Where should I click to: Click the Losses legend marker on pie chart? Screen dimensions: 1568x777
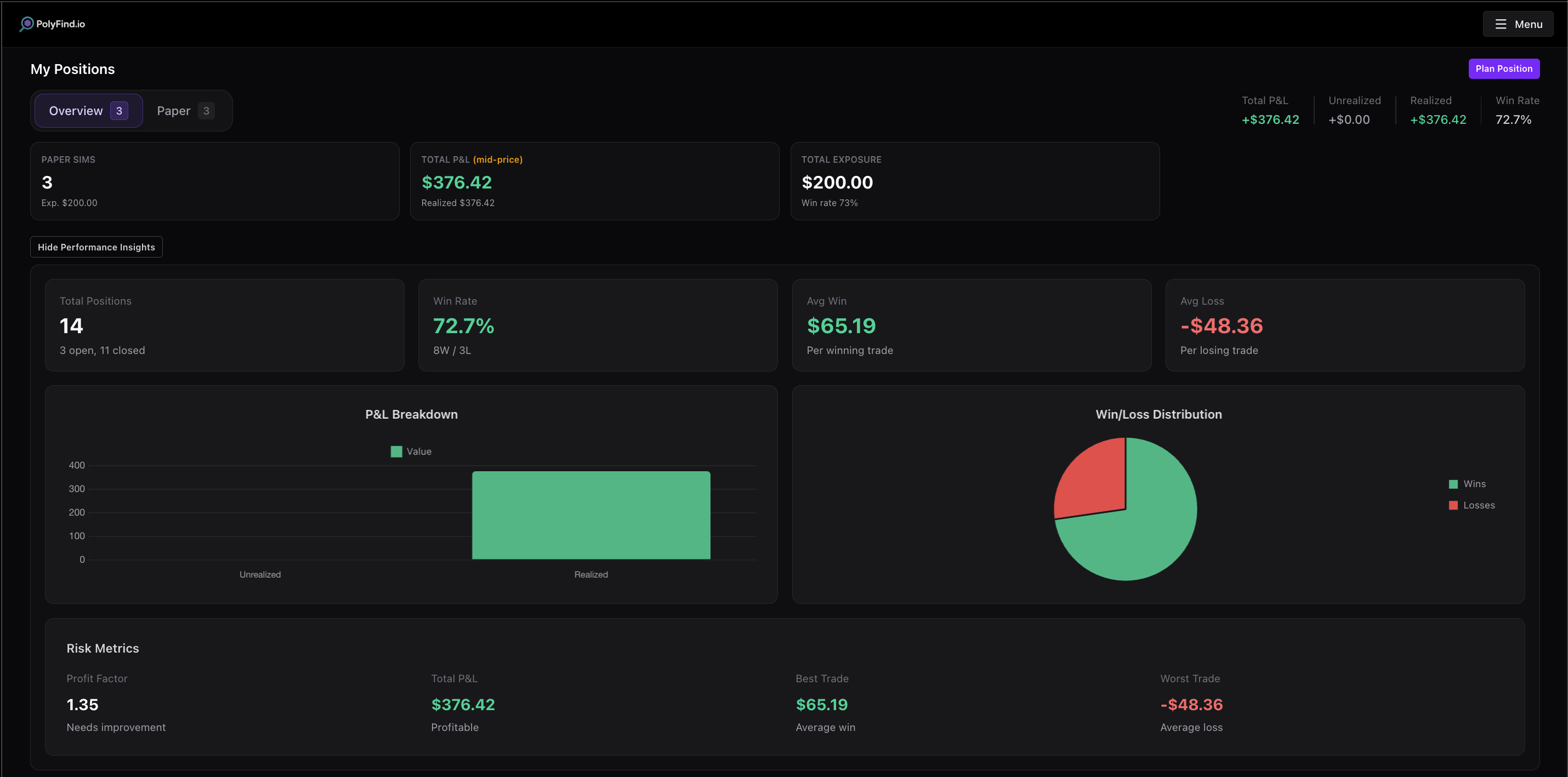click(x=1453, y=505)
